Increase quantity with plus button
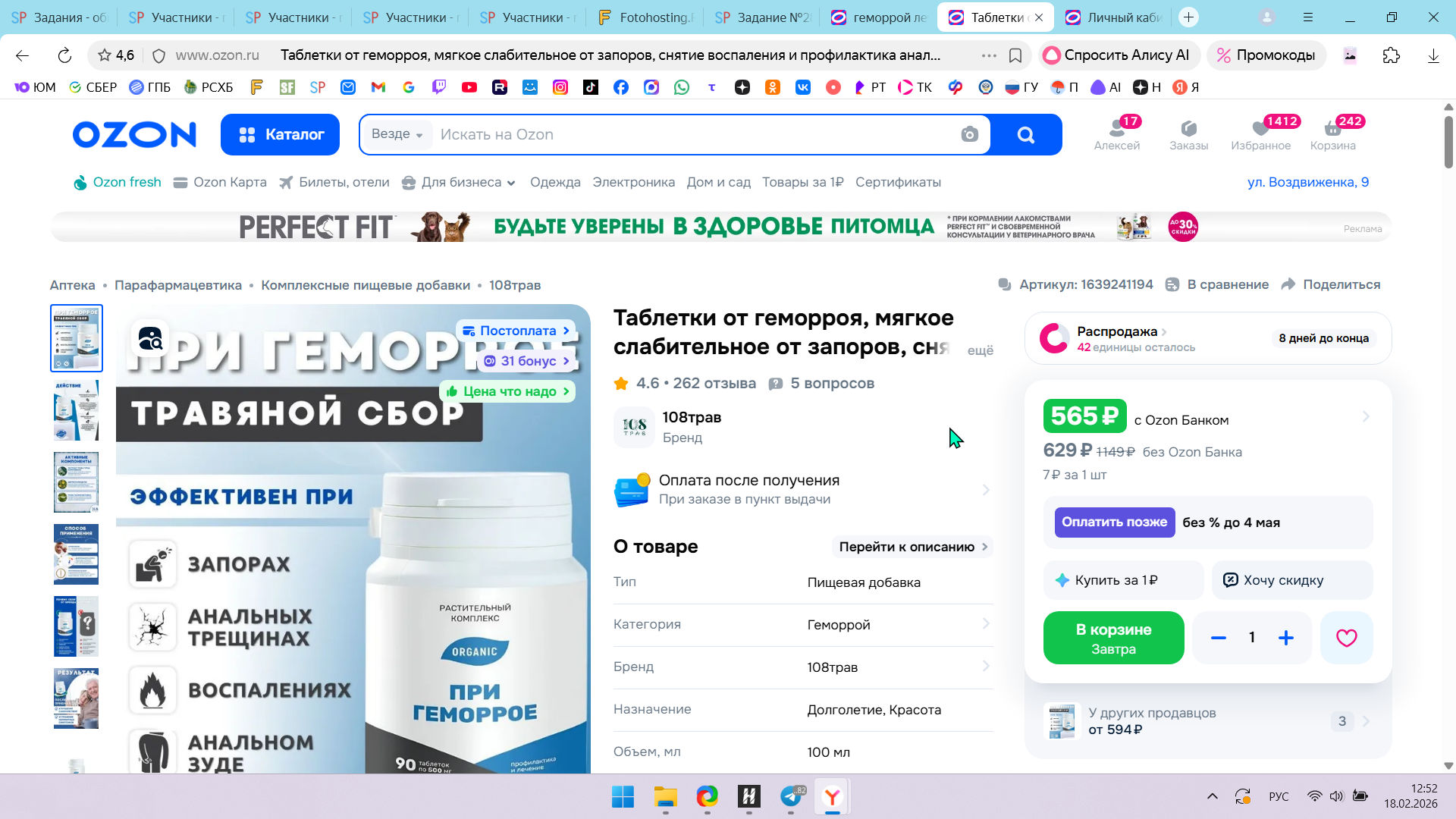This screenshot has width=1456, height=819. pyautogui.click(x=1286, y=639)
